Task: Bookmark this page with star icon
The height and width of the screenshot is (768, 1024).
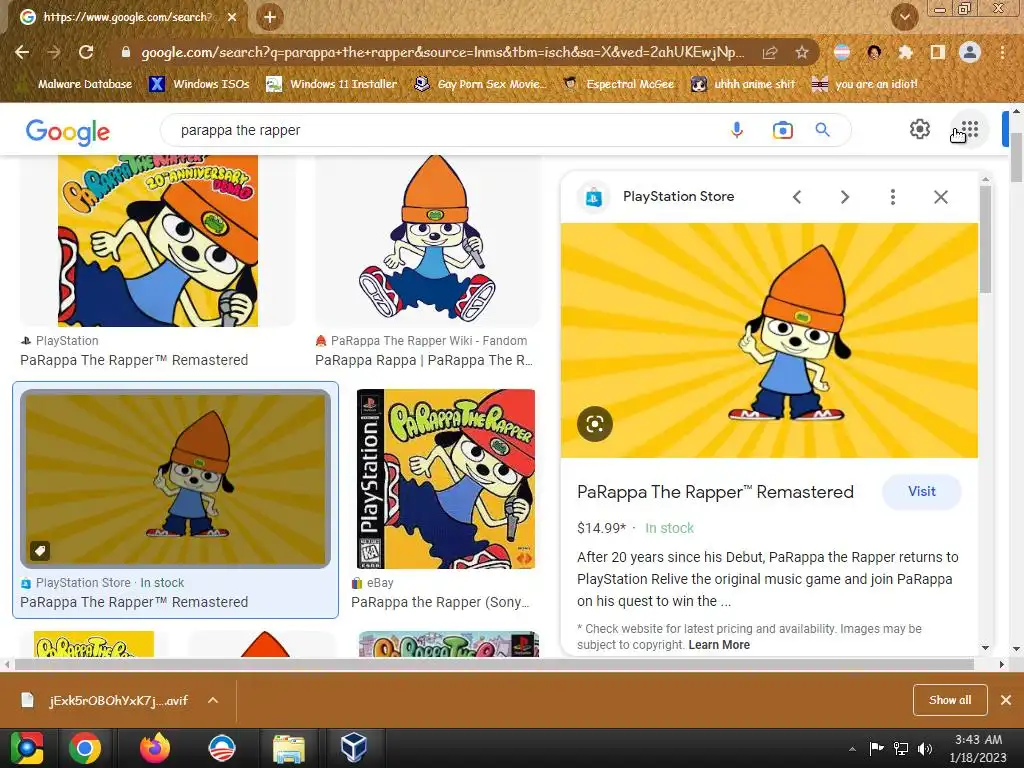Action: [801, 52]
